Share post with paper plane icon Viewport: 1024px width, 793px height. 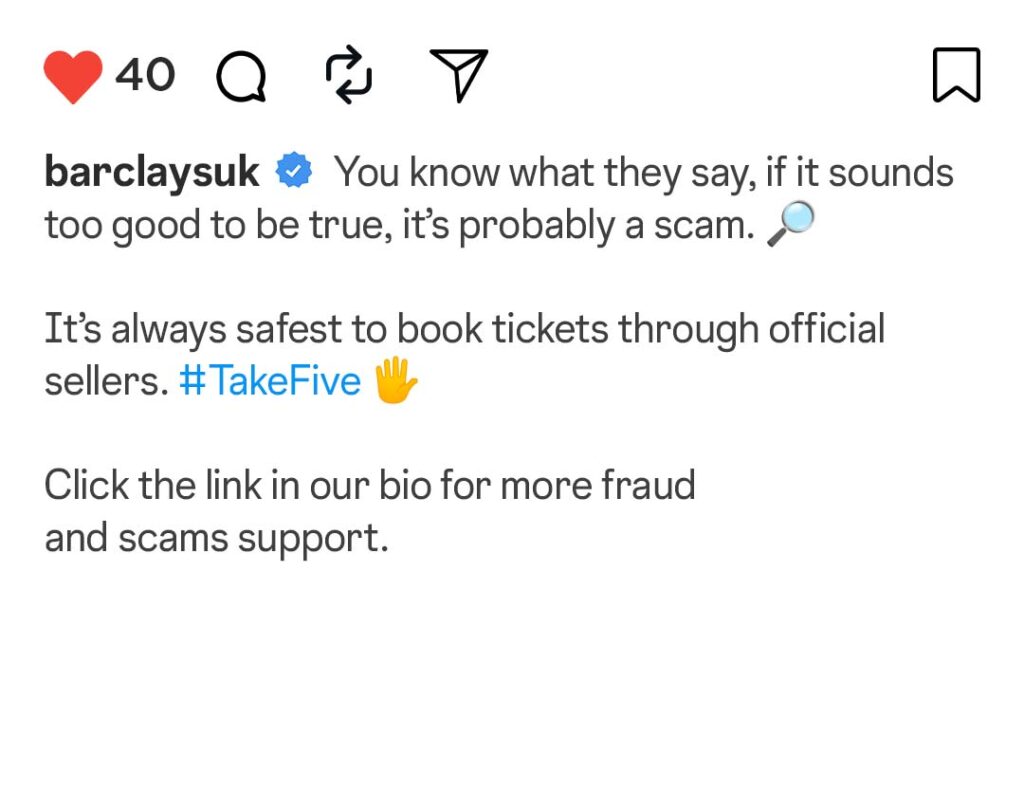[458, 76]
